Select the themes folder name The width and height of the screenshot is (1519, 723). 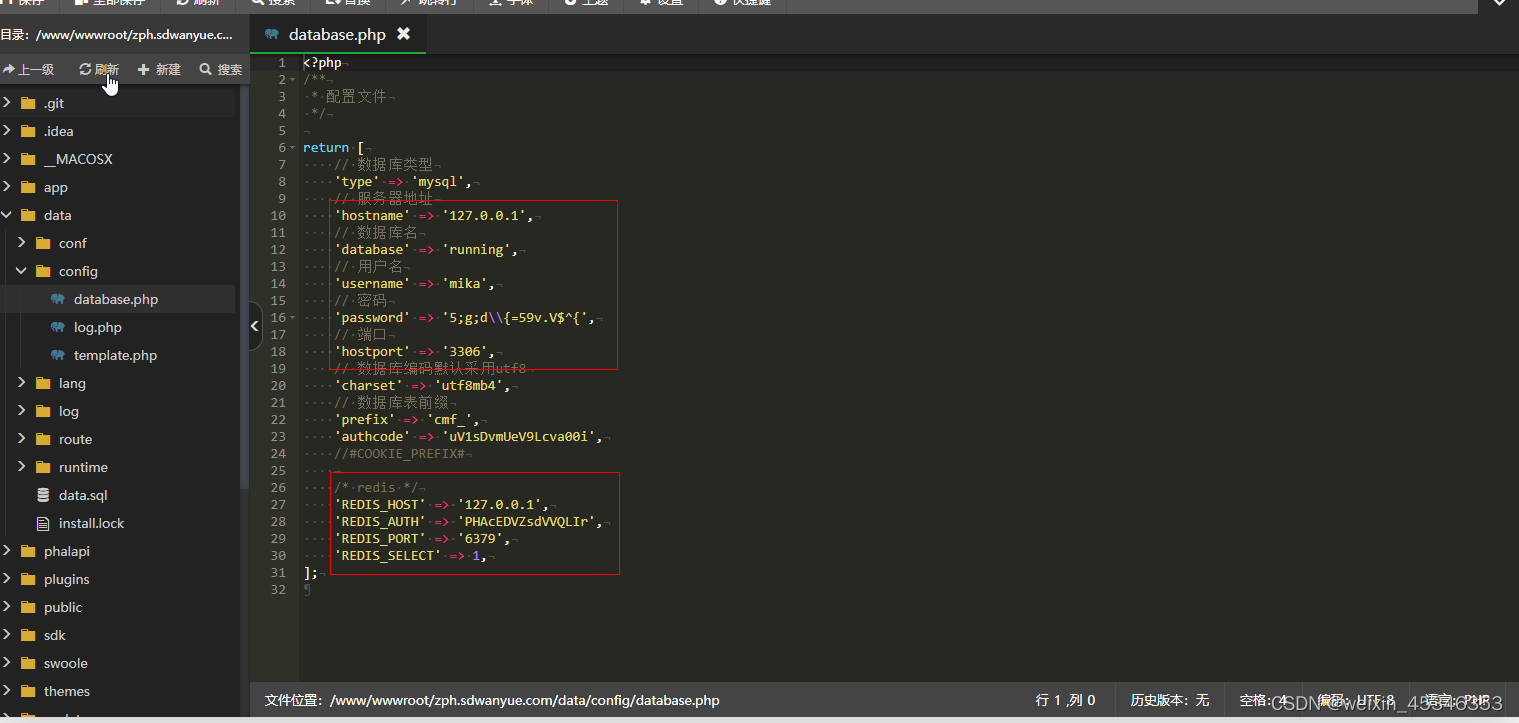67,691
